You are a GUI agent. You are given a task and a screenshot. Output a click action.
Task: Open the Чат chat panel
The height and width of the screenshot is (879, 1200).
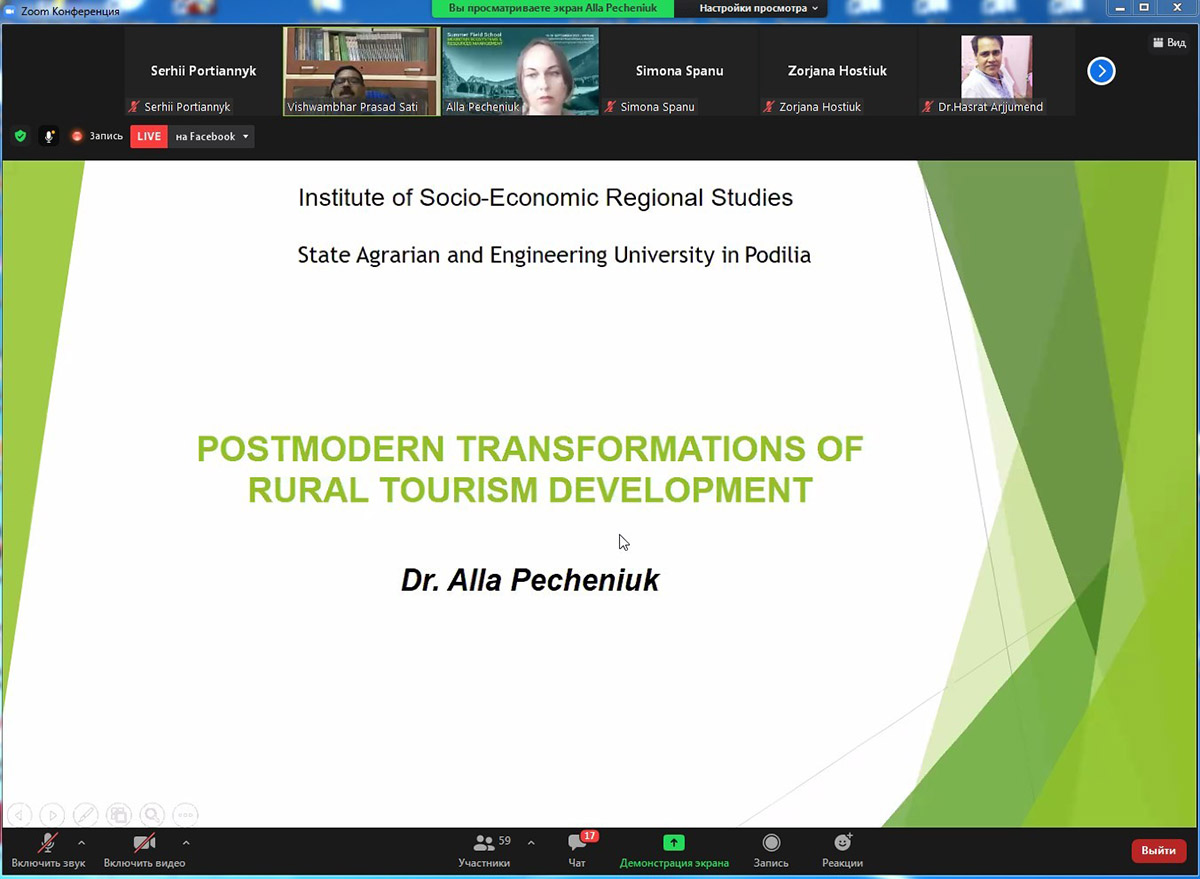[x=577, y=850]
